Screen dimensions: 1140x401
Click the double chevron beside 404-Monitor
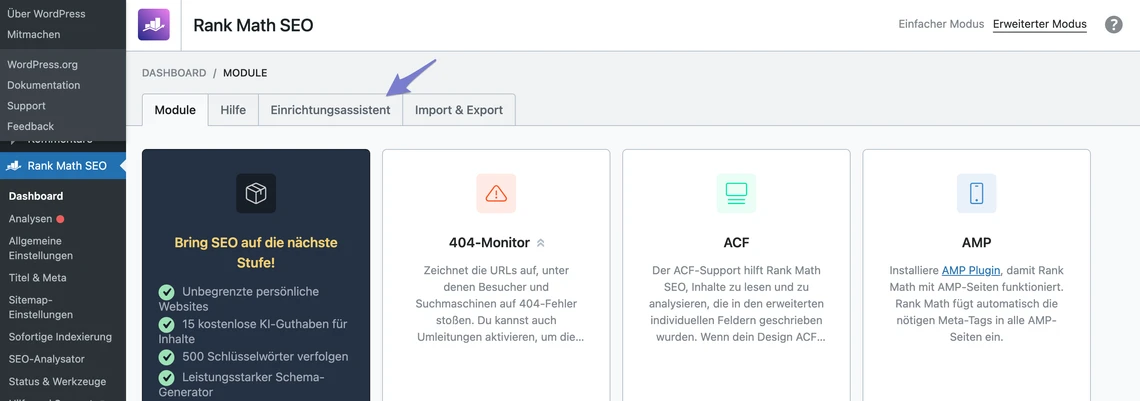pyautogui.click(x=541, y=243)
